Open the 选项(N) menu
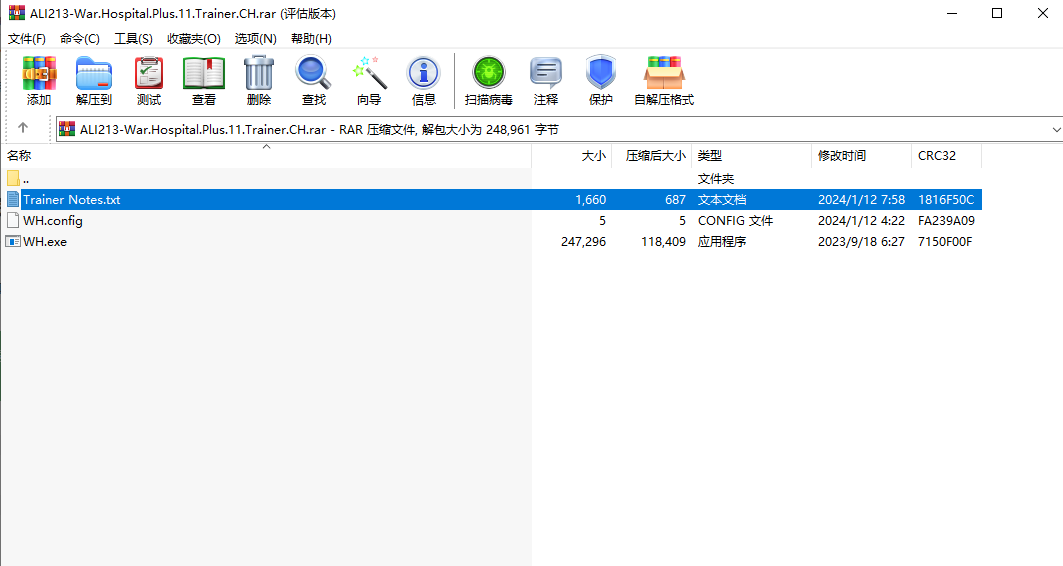 coord(256,39)
